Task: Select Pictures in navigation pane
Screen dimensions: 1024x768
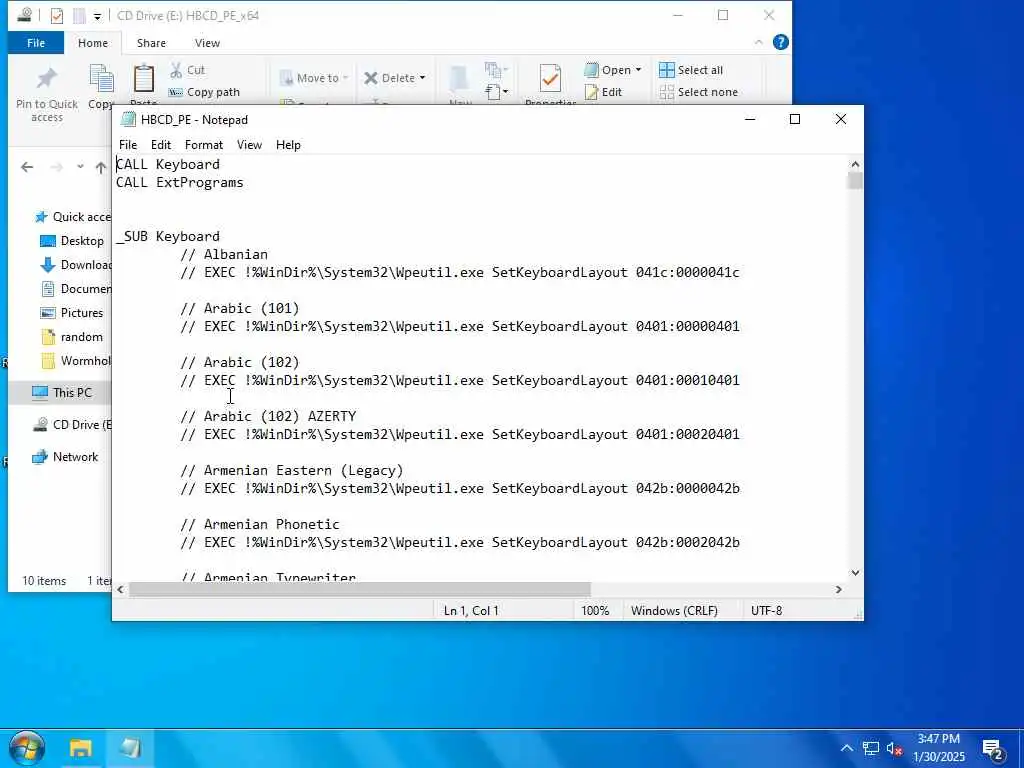Action: 72,313
